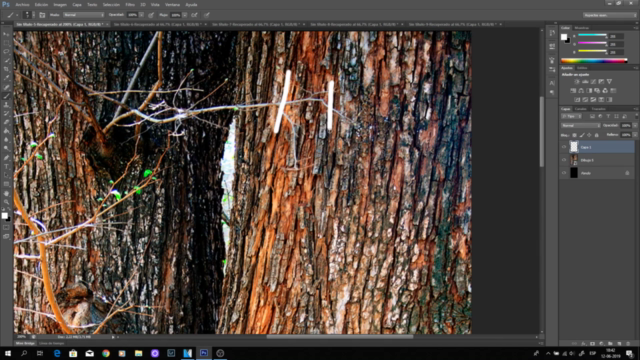Toggle the Brush panel from options bar
640x360 pixels.
(x=42, y=15)
